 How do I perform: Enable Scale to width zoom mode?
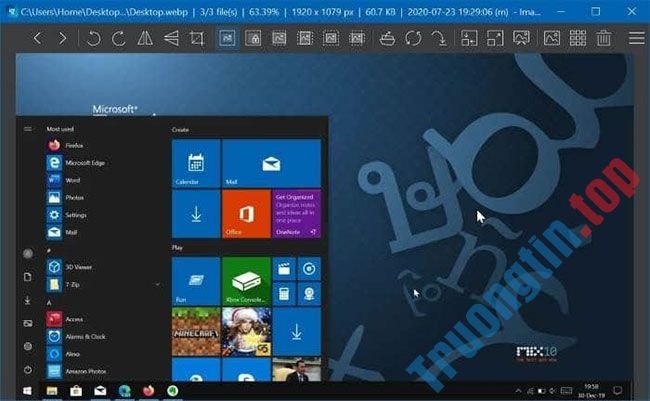(279, 39)
